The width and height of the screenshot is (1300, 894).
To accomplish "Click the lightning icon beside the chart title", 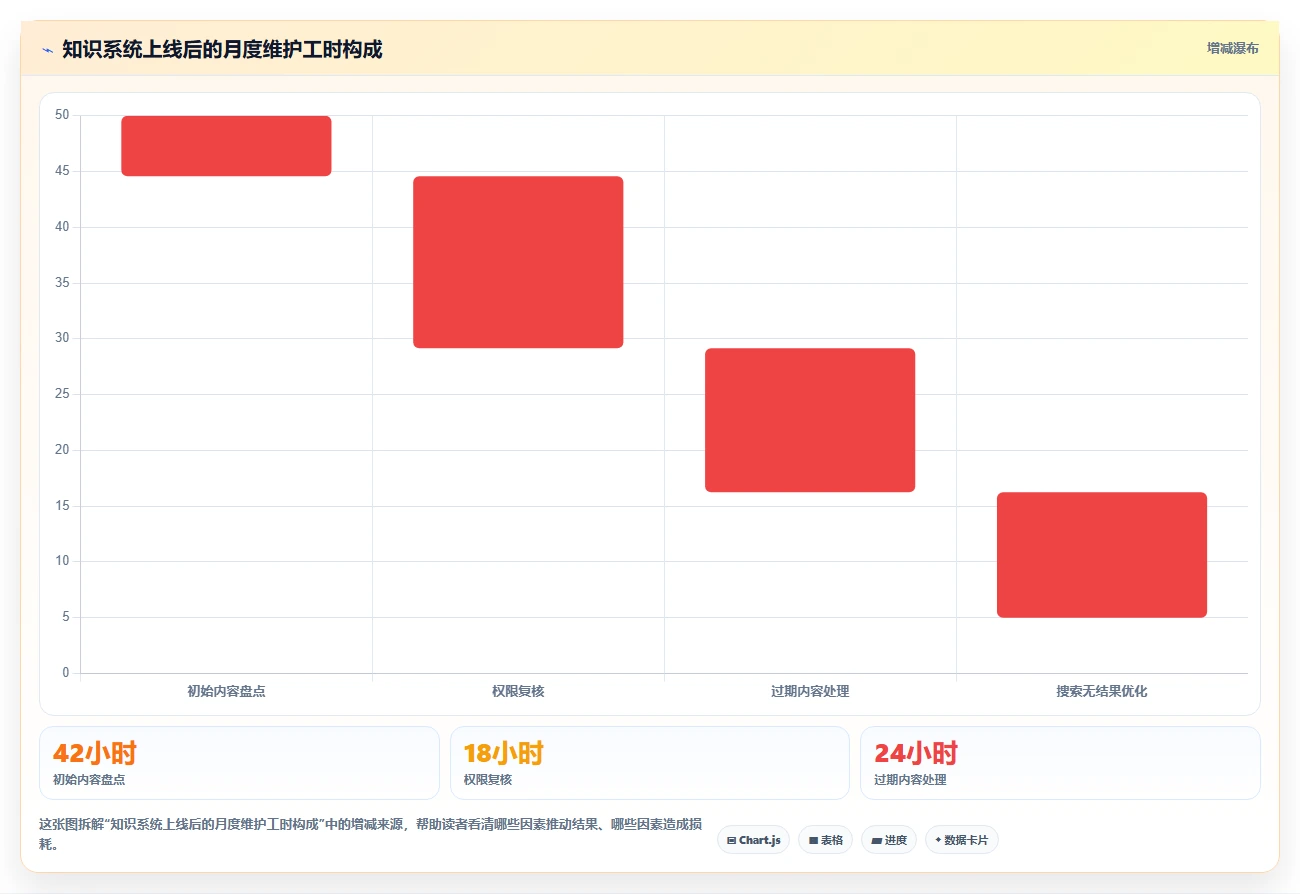I will (x=47, y=49).
